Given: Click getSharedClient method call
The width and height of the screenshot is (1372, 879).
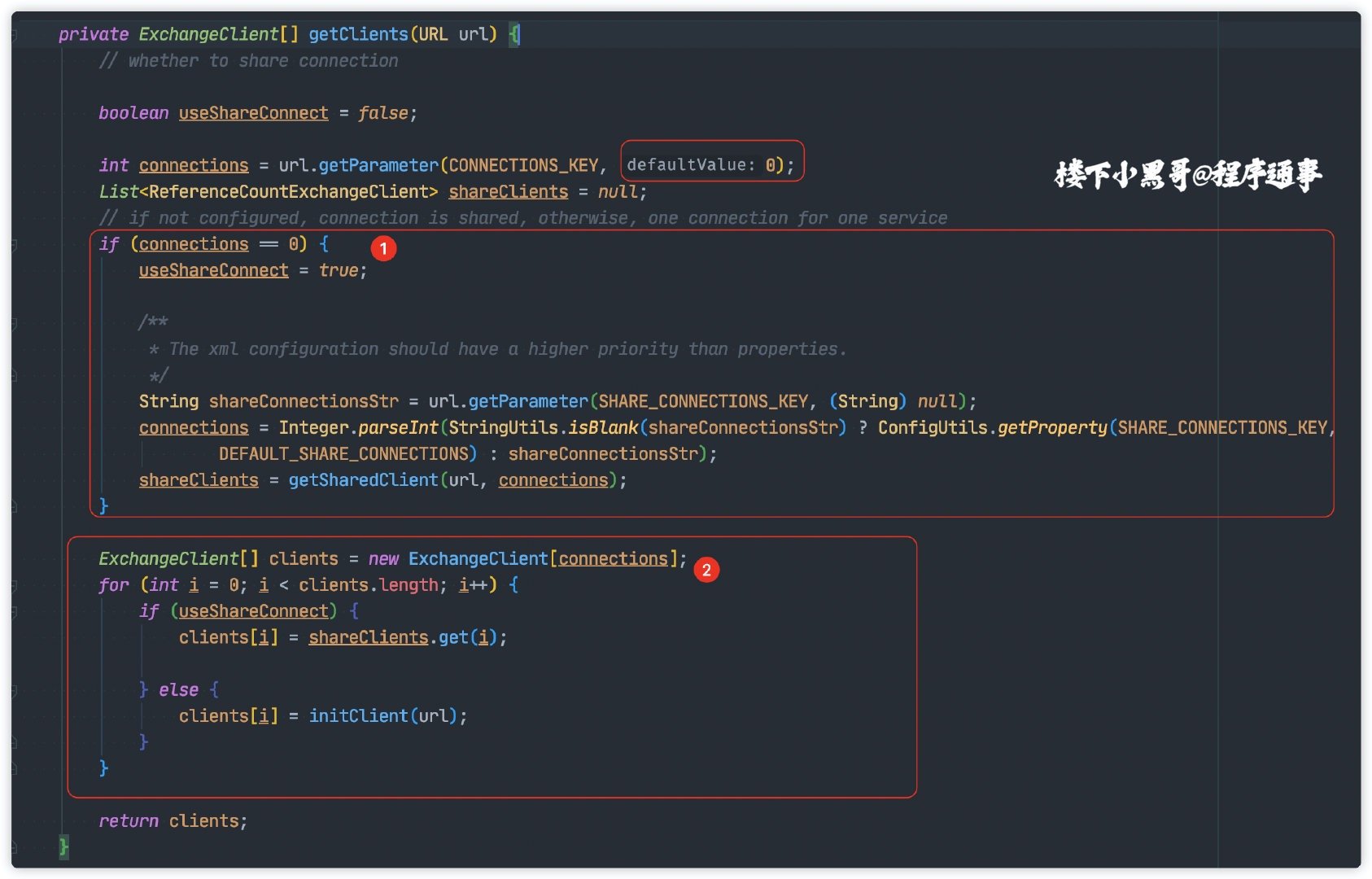Looking at the screenshot, I should 363,480.
